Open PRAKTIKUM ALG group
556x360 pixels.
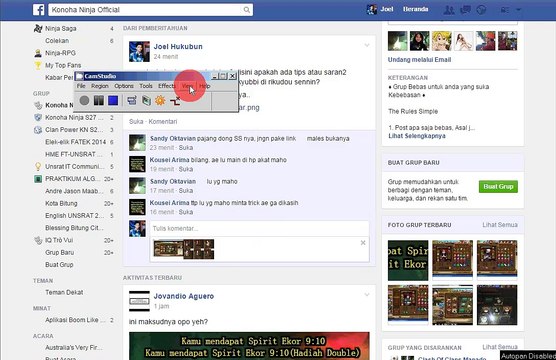[x=73, y=179]
